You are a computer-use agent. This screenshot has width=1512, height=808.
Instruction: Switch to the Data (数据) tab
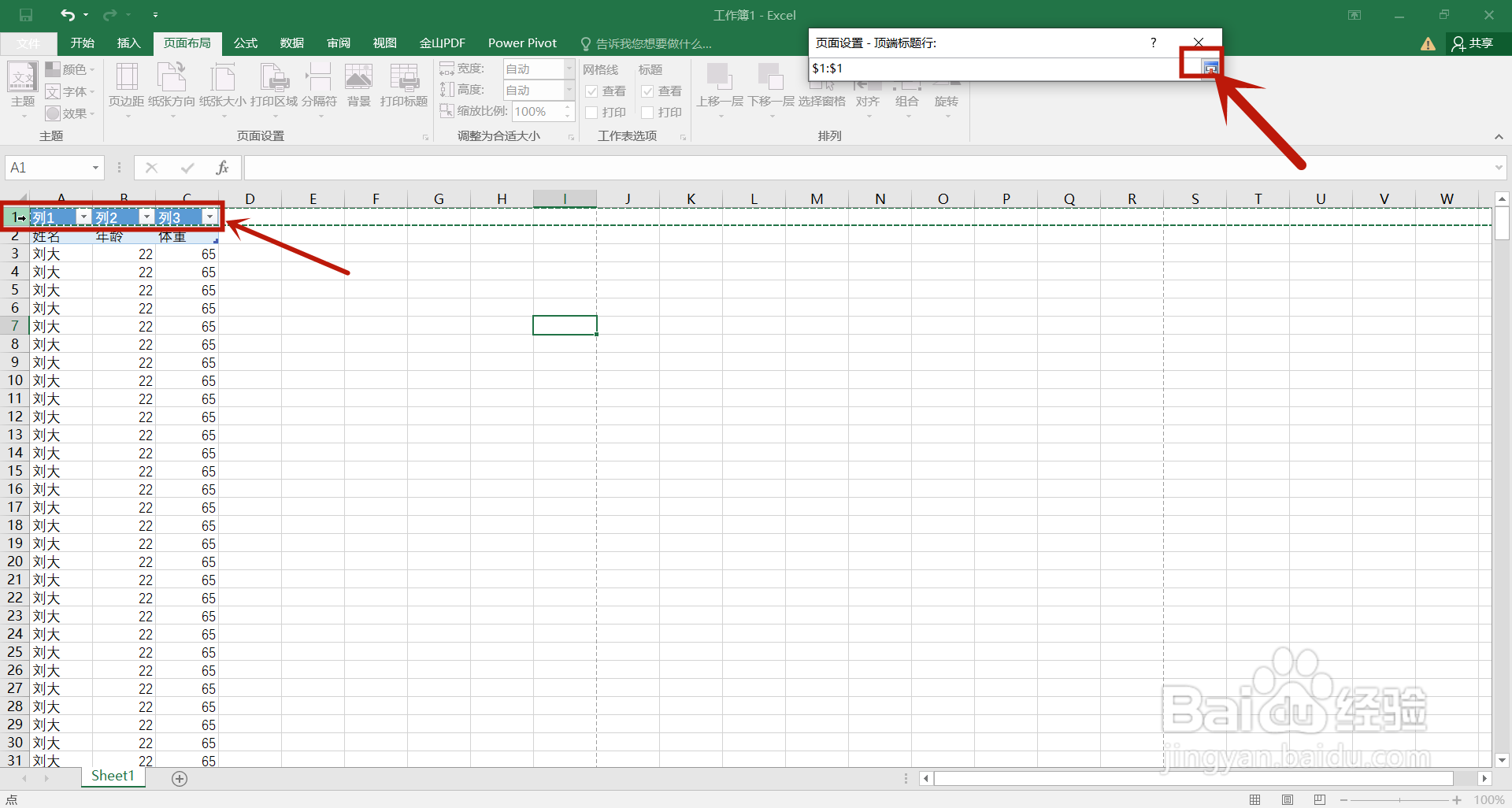coord(292,43)
